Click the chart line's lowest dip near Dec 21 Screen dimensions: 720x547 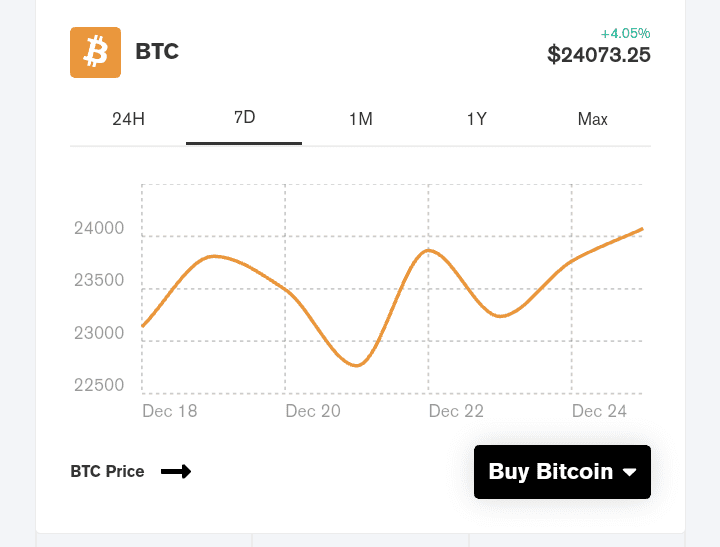pos(357,366)
